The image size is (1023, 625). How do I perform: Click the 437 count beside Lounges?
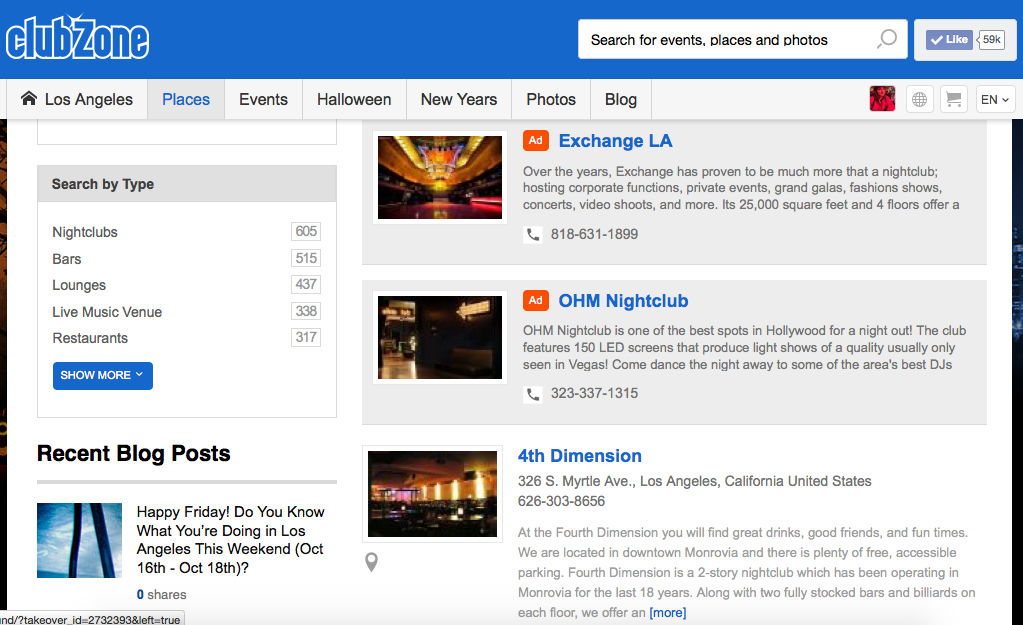pyautogui.click(x=306, y=284)
